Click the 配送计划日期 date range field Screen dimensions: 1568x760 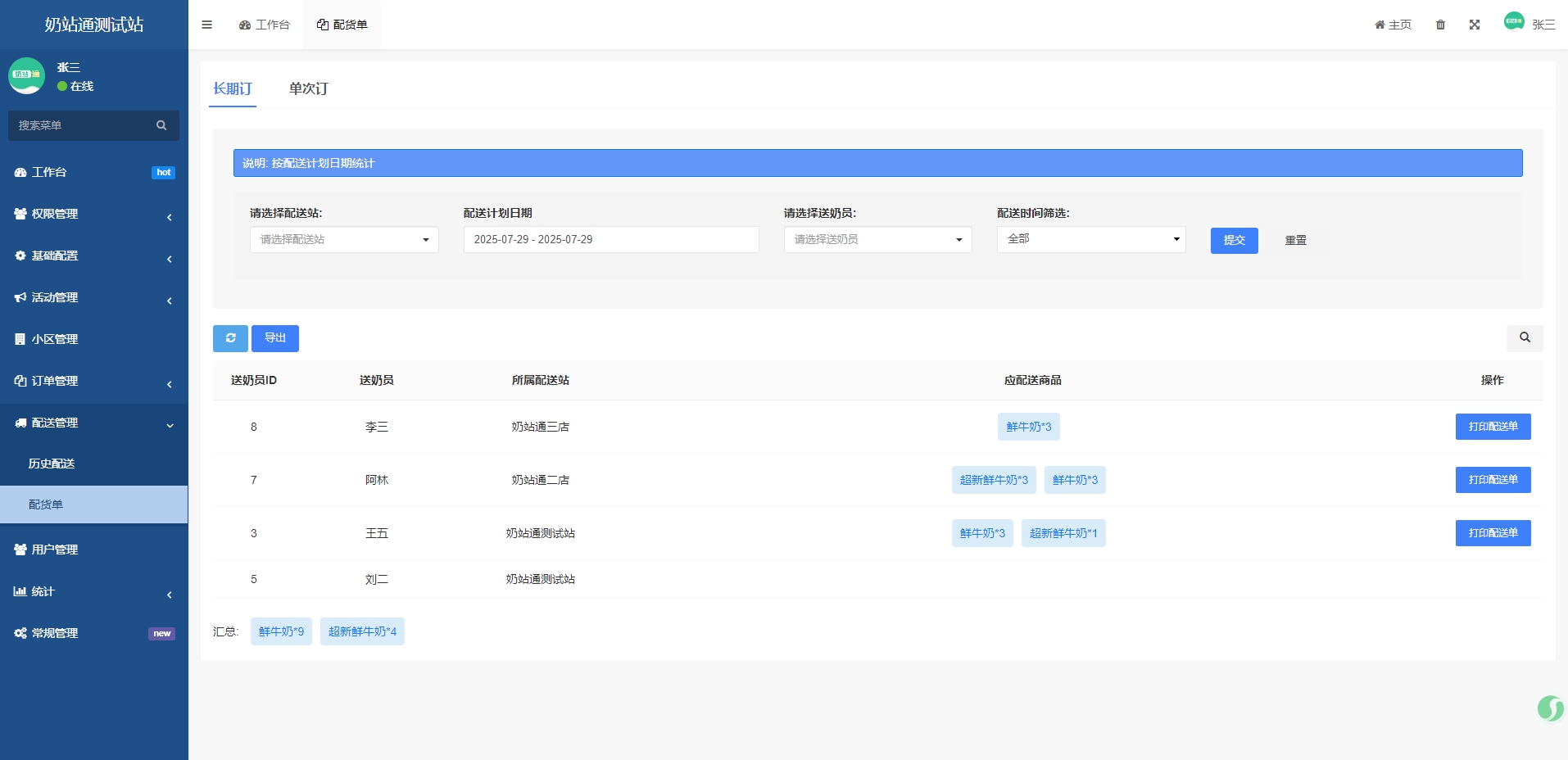coord(610,239)
